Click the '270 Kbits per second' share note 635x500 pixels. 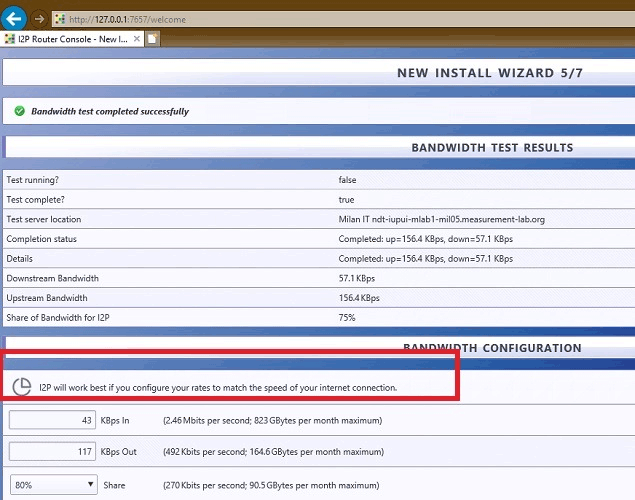[271, 485]
